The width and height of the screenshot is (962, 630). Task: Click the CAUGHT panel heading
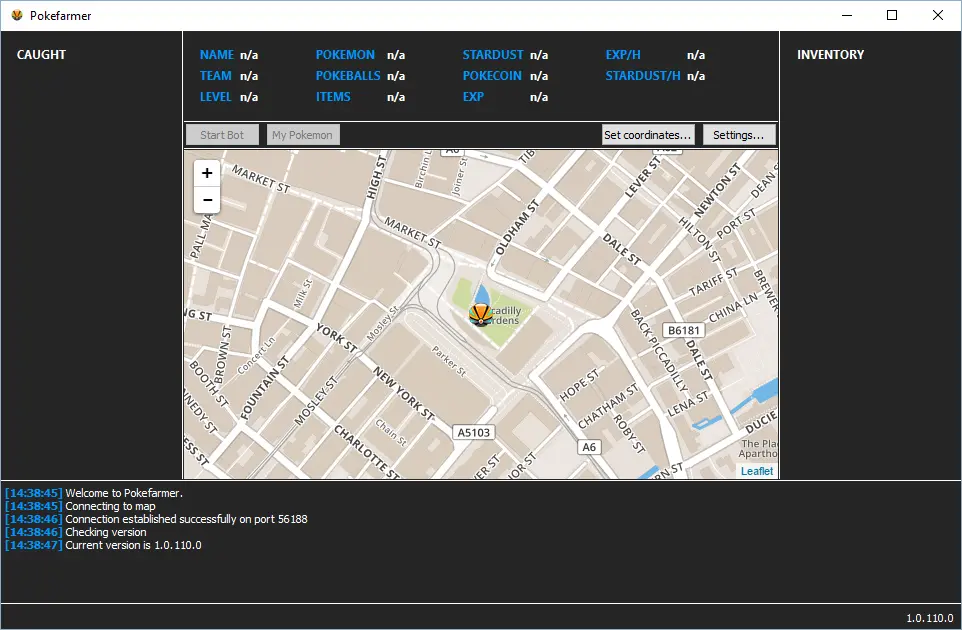click(x=41, y=55)
